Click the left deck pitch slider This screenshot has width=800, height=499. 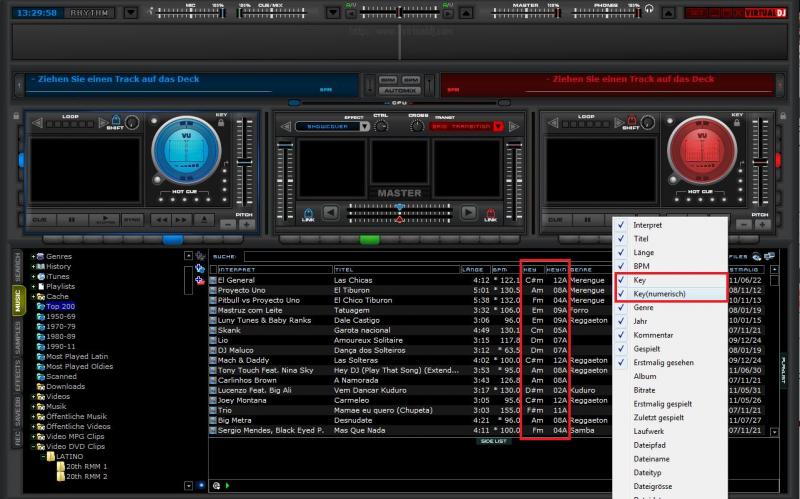coord(244,162)
